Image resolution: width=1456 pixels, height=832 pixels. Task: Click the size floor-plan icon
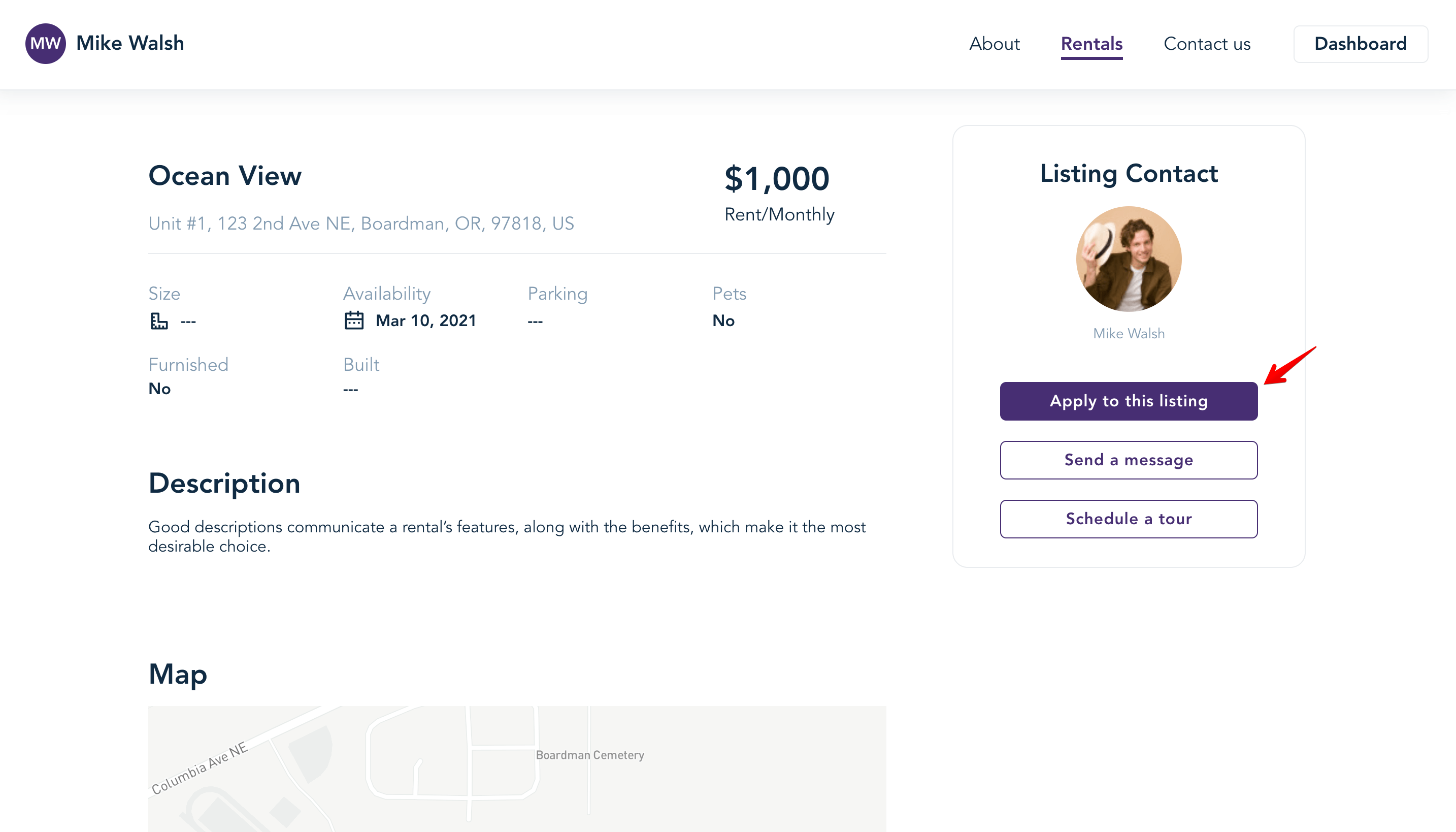pyautogui.click(x=159, y=321)
